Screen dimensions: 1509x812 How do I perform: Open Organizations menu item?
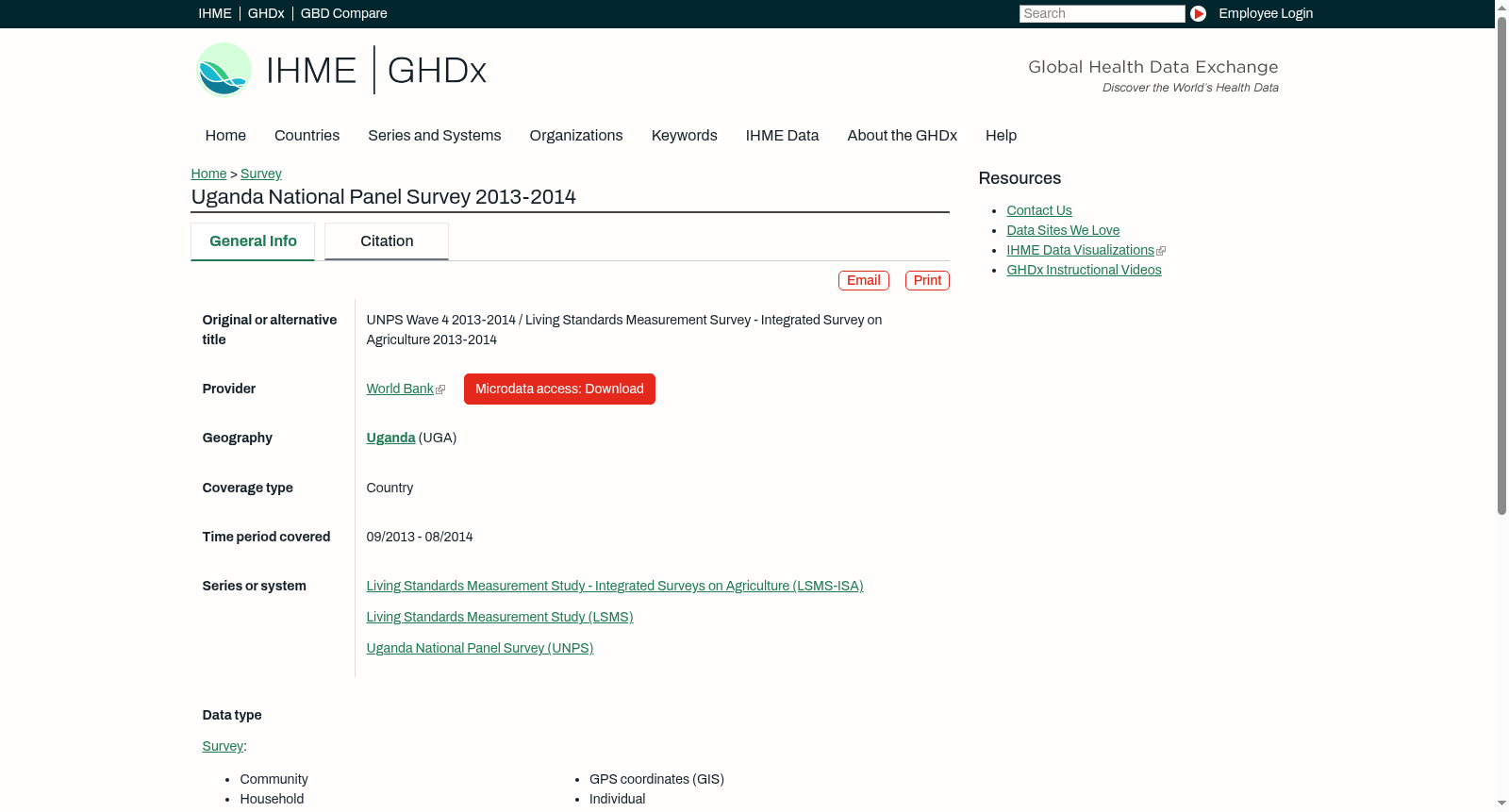point(576,136)
